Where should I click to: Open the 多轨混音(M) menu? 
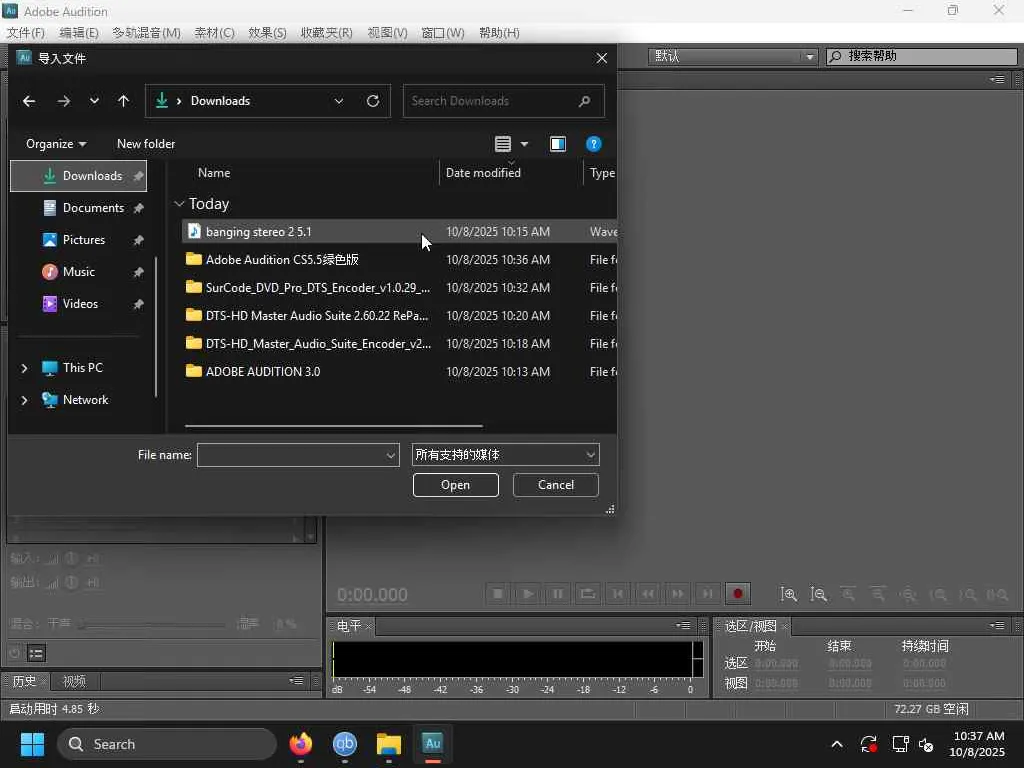(x=146, y=33)
